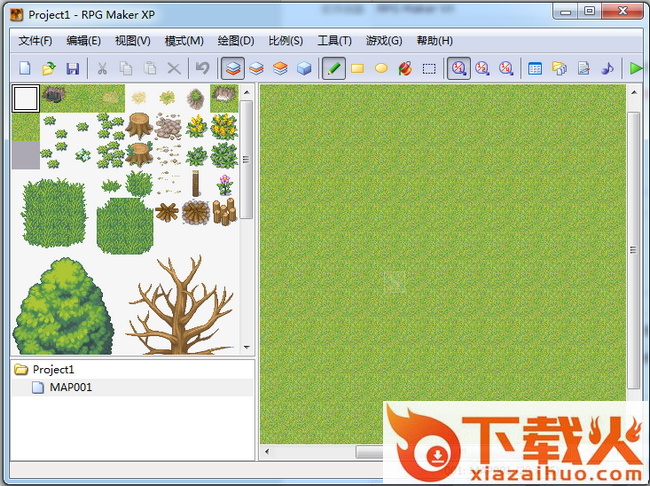
Task: Click the Undo arrow icon
Action: 203,68
